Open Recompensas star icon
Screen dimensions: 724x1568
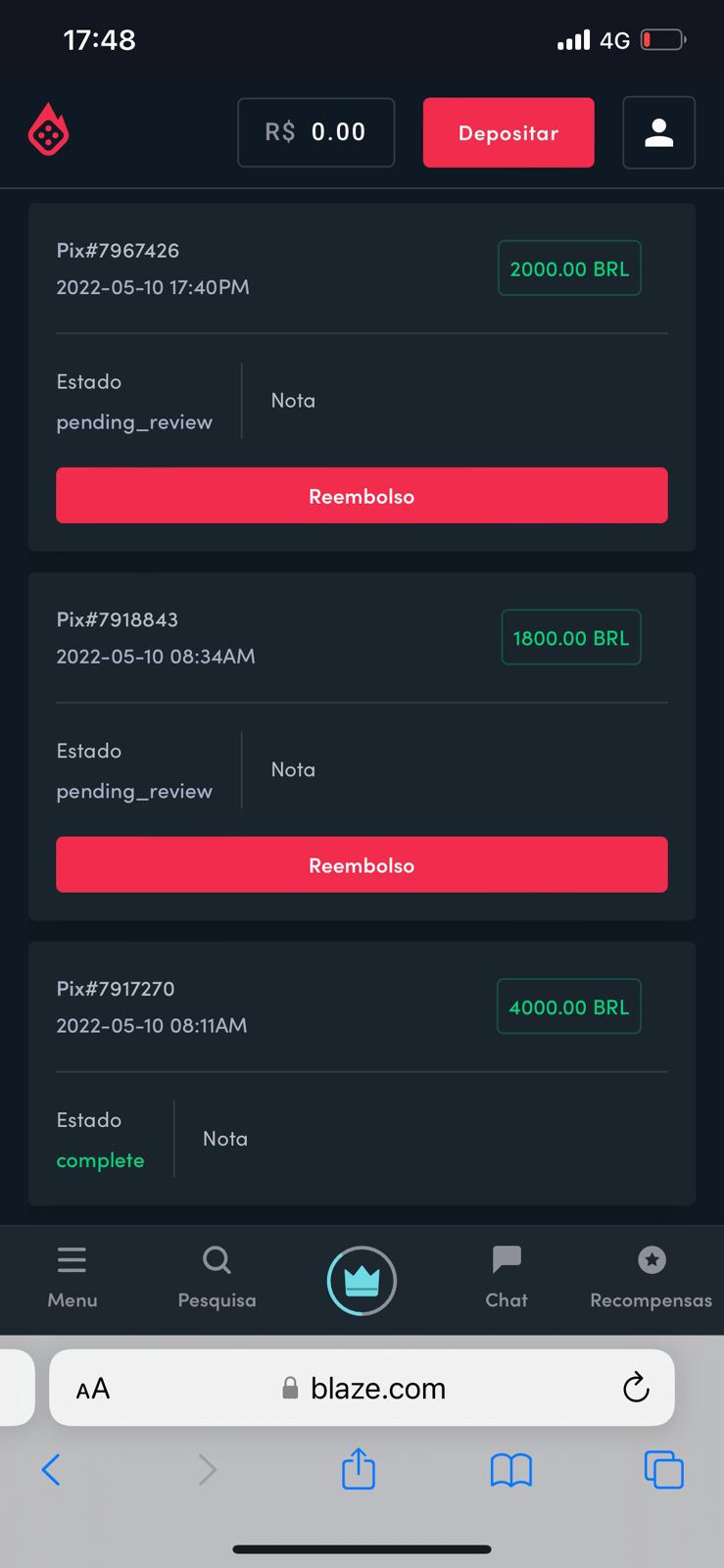point(652,1259)
